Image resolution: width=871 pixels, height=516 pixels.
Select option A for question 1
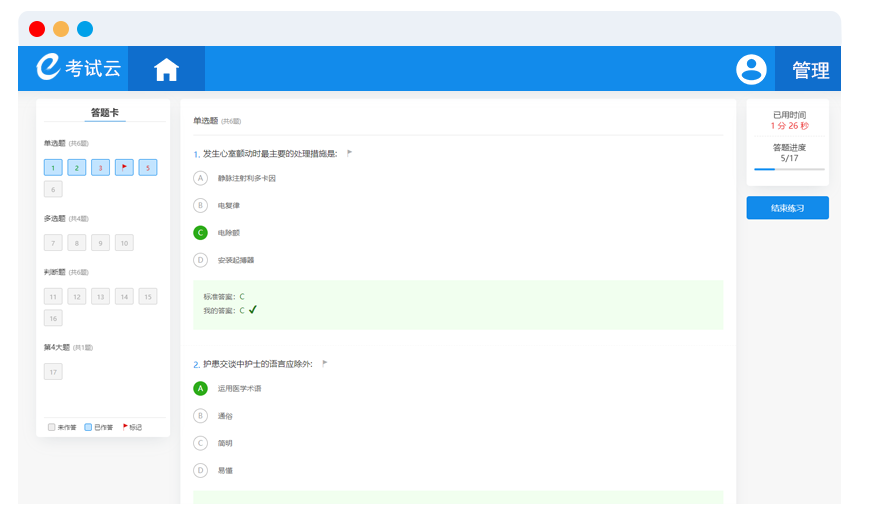click(200, 178)
